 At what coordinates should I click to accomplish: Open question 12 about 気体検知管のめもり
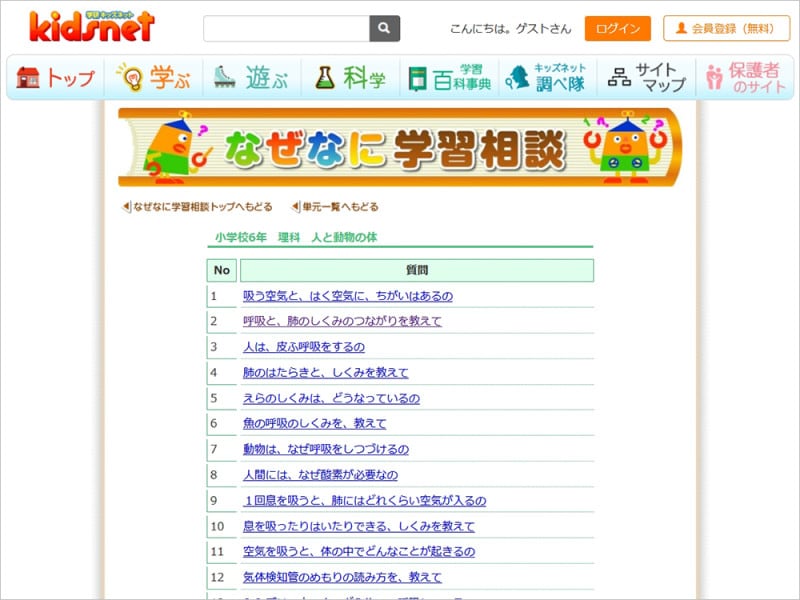pos(342,577)
